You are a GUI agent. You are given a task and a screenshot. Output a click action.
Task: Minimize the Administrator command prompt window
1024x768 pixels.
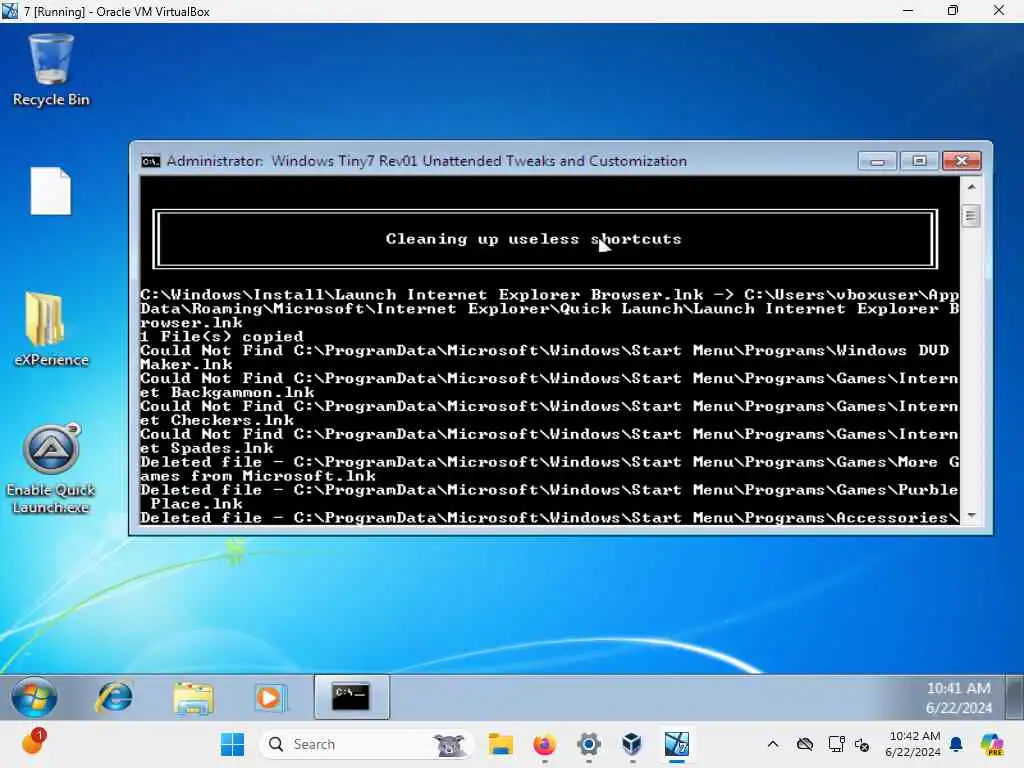pos(878,161)
